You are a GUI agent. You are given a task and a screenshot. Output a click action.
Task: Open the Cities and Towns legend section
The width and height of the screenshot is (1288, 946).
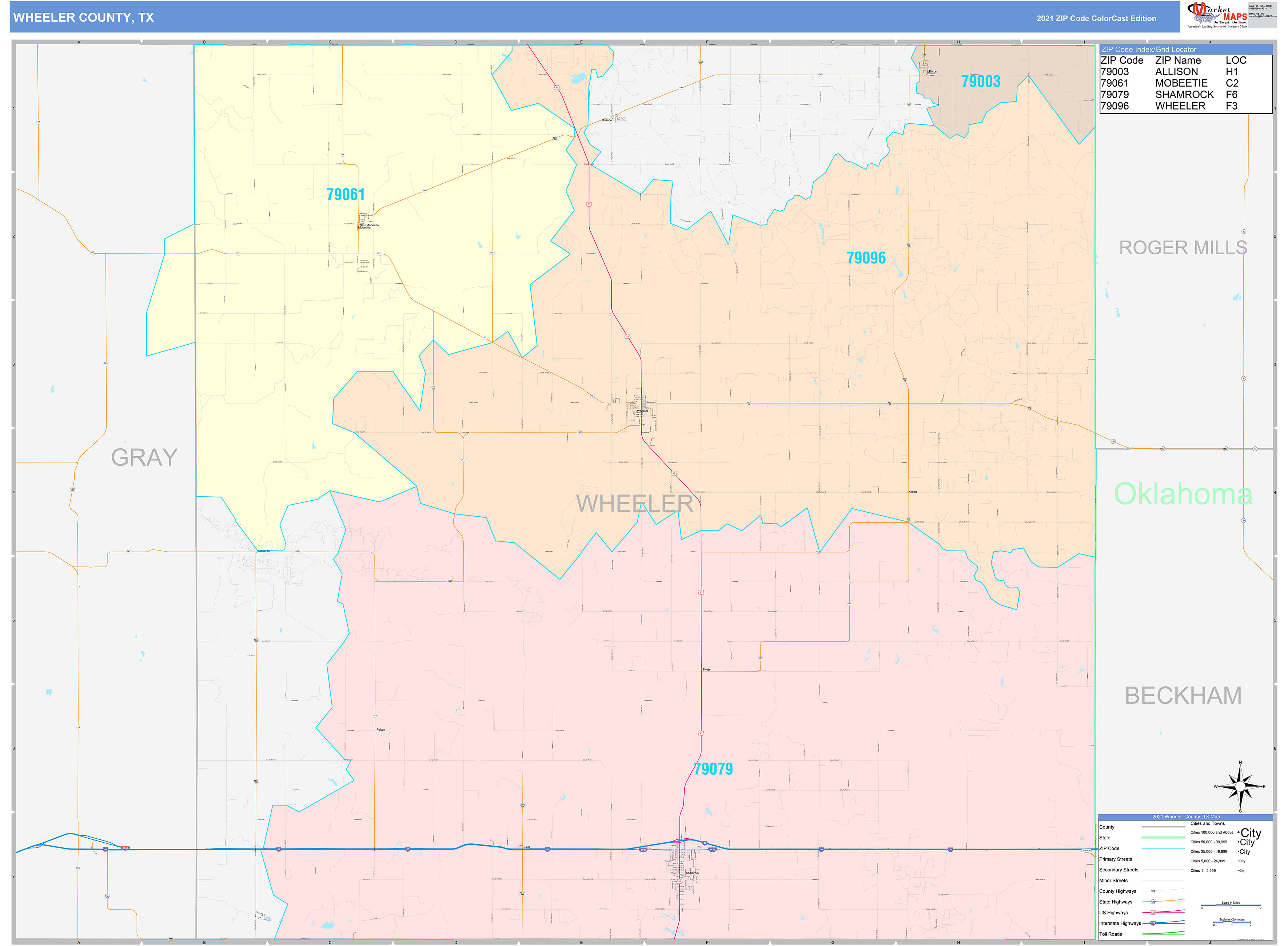click(x=1208, y=823)
